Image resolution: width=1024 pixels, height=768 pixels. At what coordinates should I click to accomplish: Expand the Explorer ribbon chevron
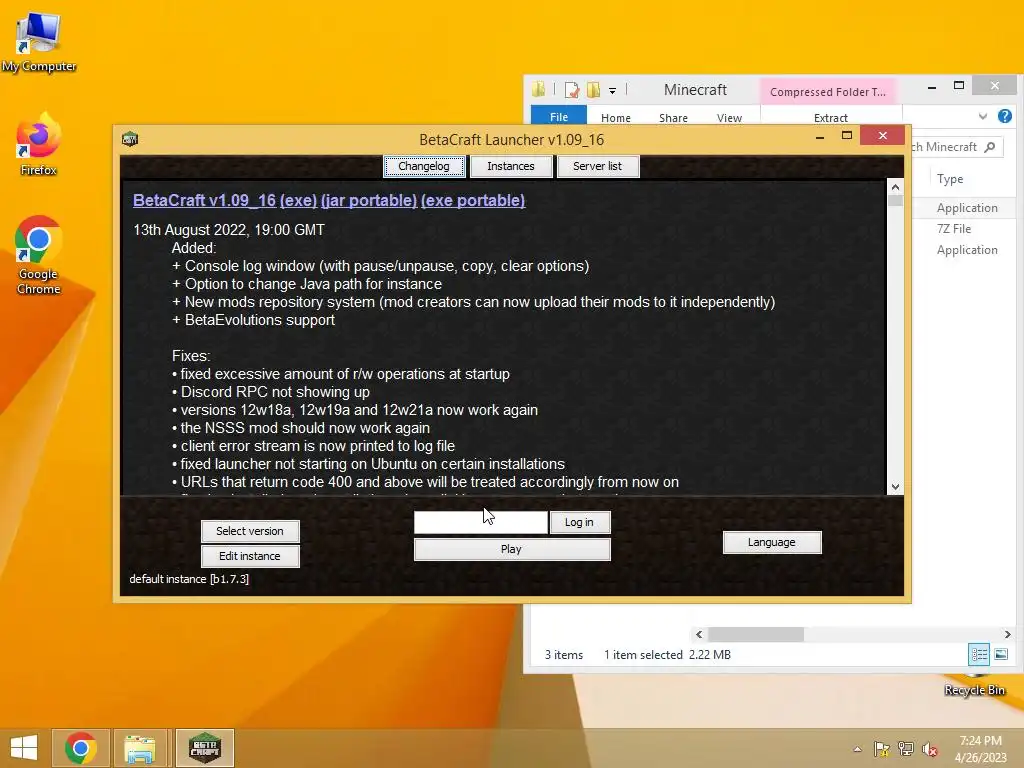(983, 116)
